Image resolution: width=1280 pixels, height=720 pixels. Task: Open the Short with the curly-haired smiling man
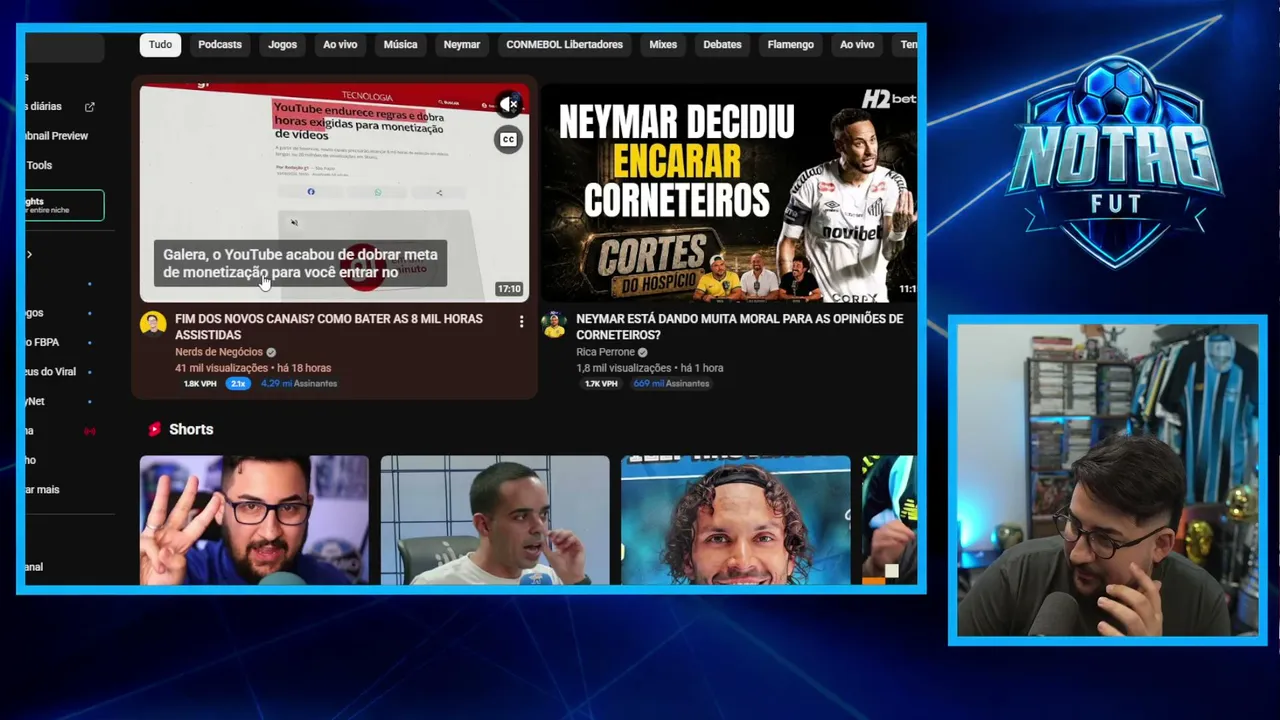coord(736,520)
